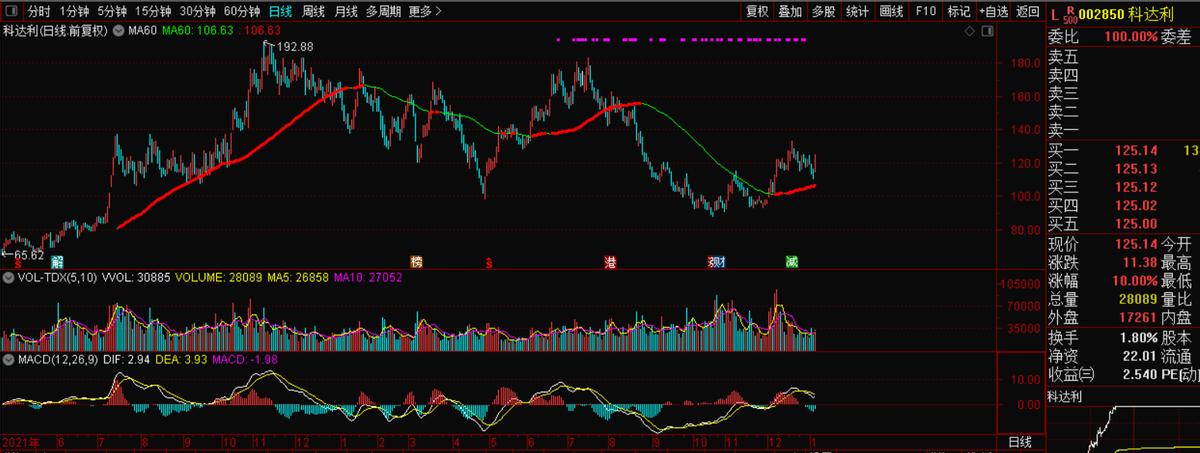This screenshot has width=1200, height=453.
Task: Select the 60分钟 period tab
Action: tap(241, 12)
